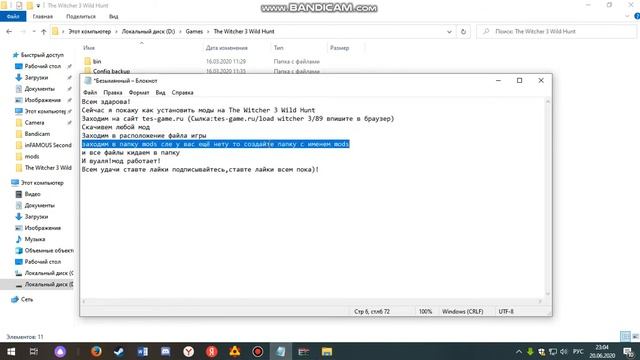Image resolution: width=640 pixels, height=360 pixels.
Task: Click the new folder icon in Explorer title bar
Action: [x=29, y=5]
